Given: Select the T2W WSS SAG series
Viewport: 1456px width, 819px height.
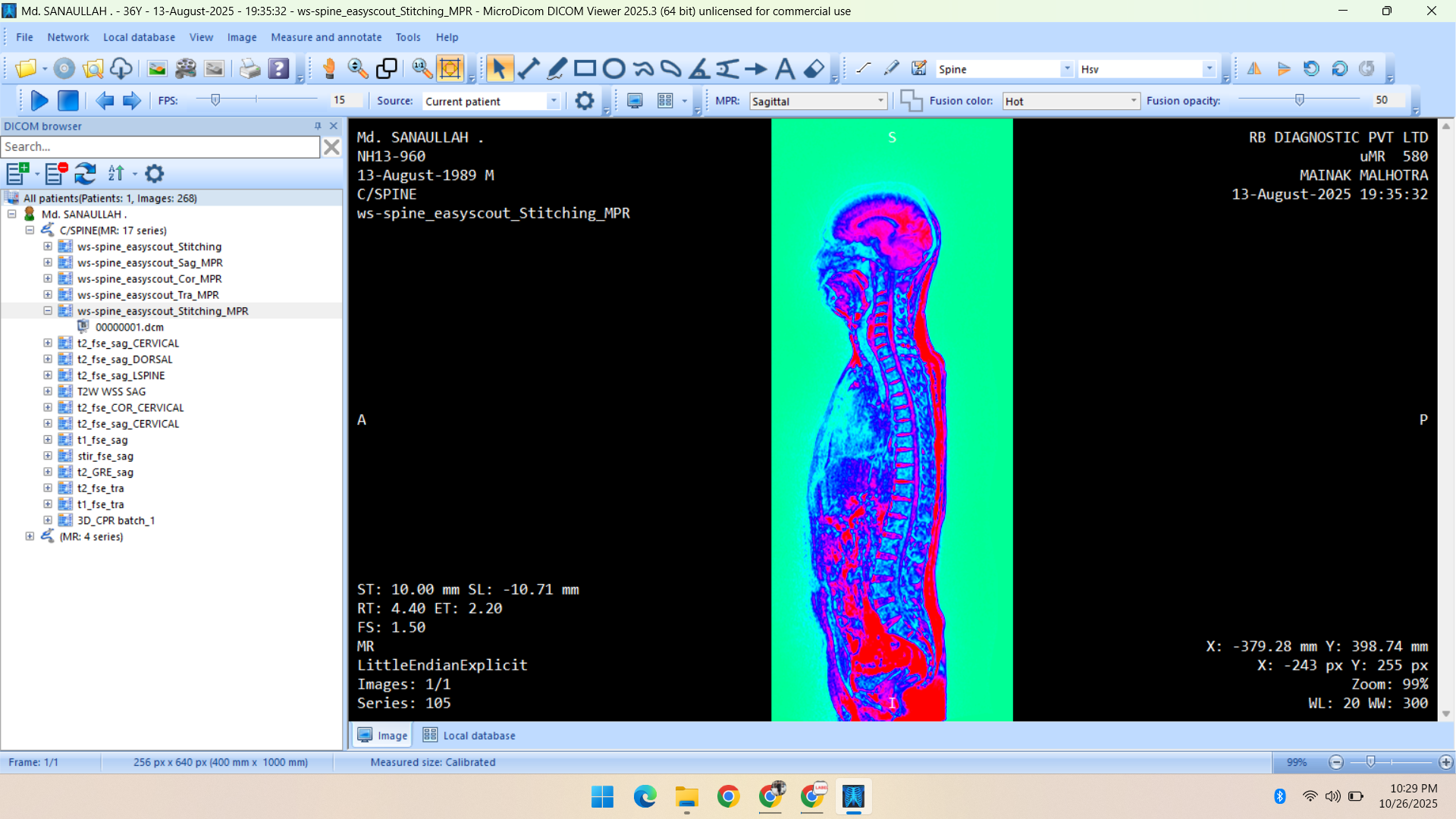Looking at the screenshot, I should [x=111, y=391].
